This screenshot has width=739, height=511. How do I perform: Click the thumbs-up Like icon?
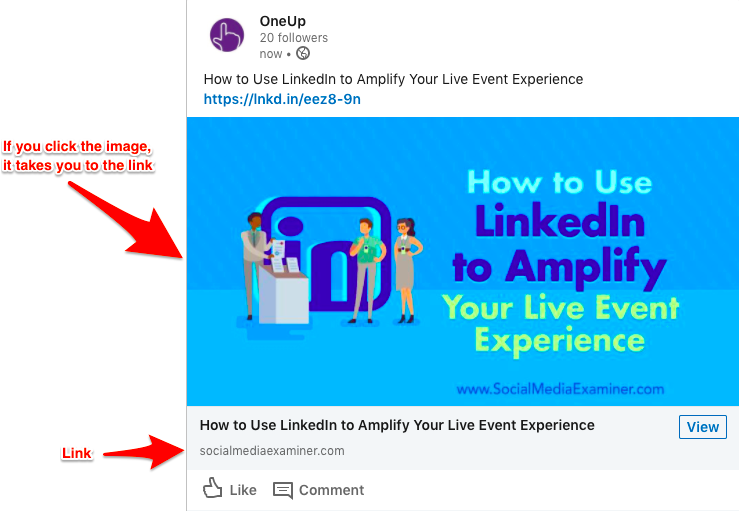(213, 488)
